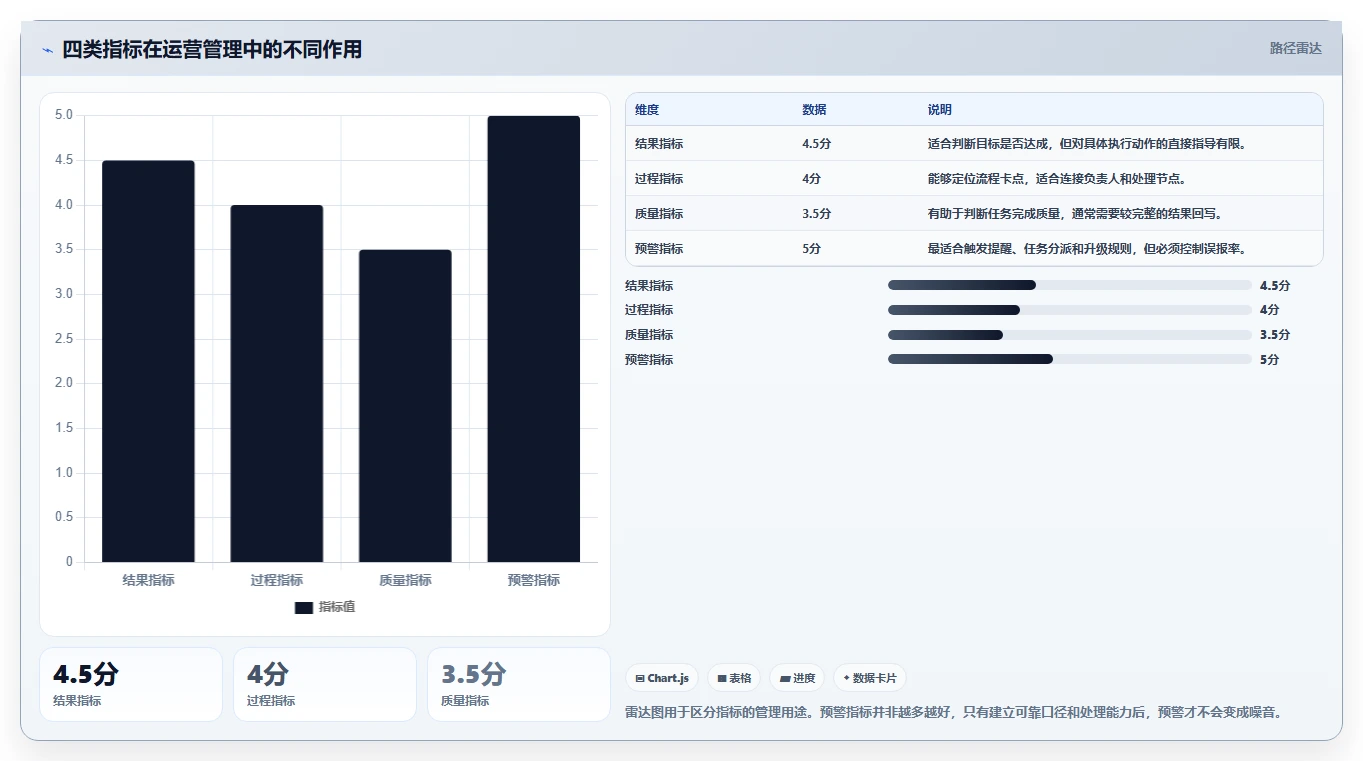Select the 进度 tag chip
1363x761 pixels.
(797, 678)
